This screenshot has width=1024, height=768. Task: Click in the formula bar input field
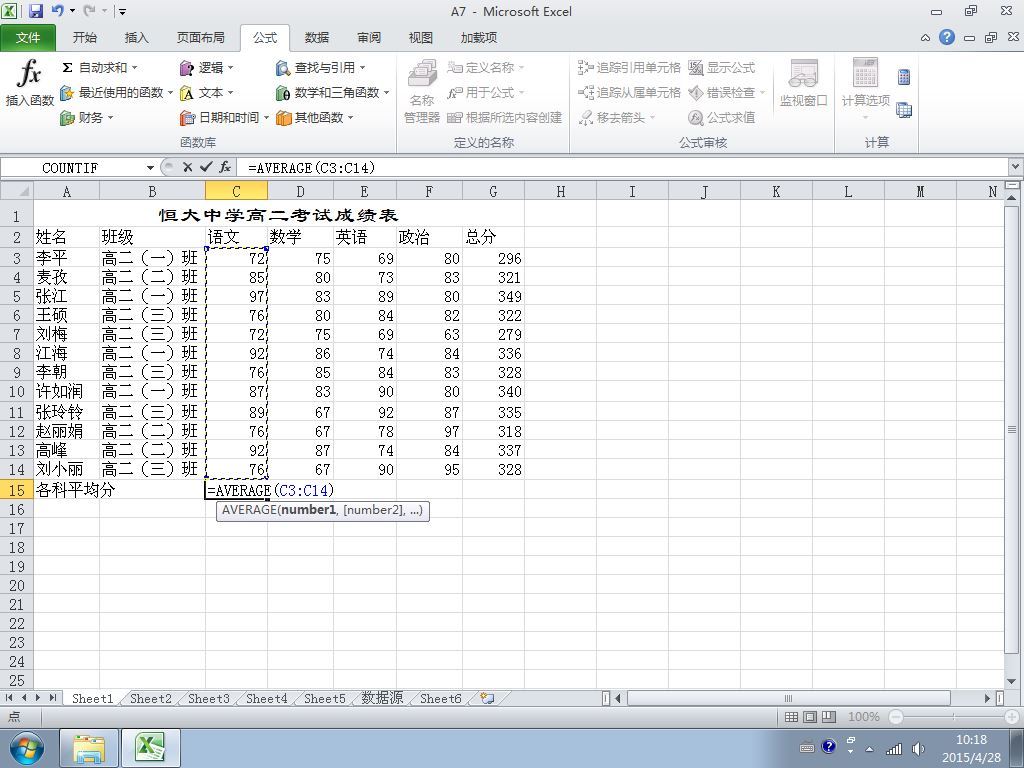tap(624, 168)
